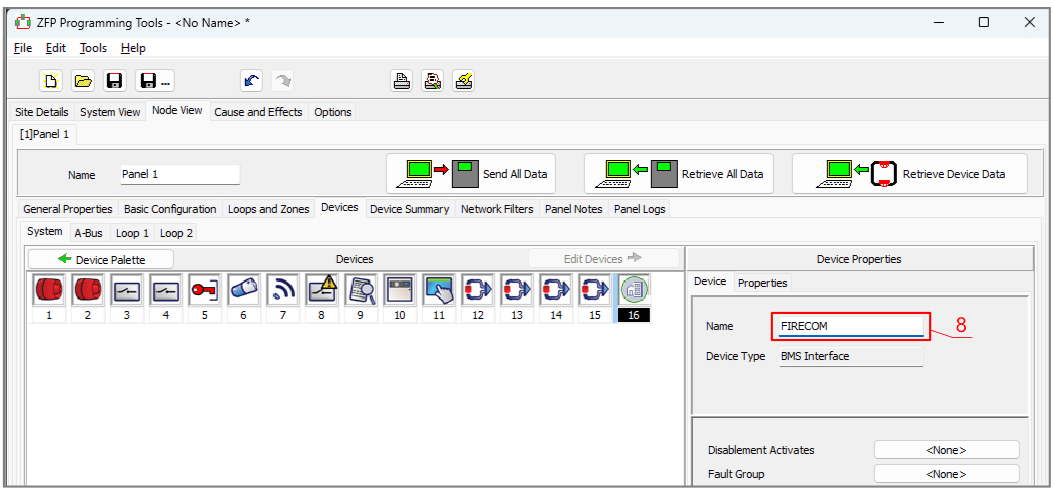The height and width of the screenshot is (494, 1054).
Task: Switch to the Cause and Effects tab
Action: 258,112
